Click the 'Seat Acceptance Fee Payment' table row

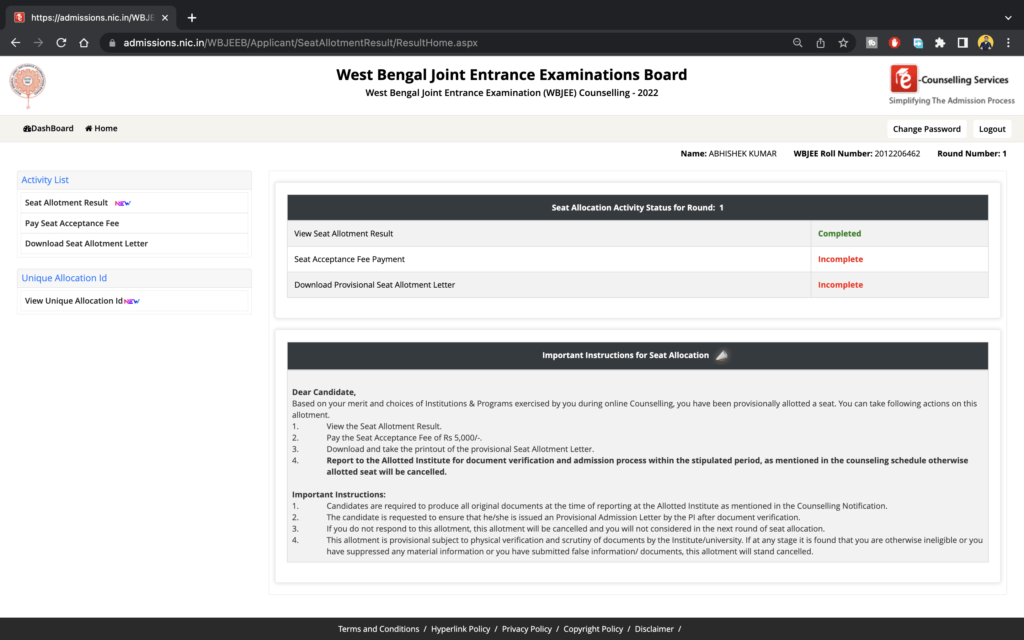(x=637, y=259)
